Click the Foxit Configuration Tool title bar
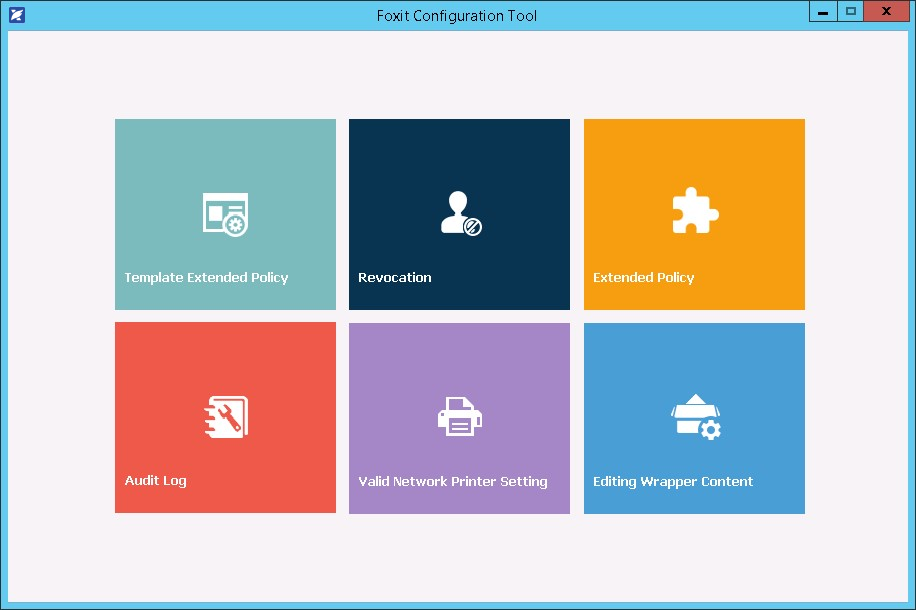This screenshot has width=916, height=610. click(x=457, y=15)
